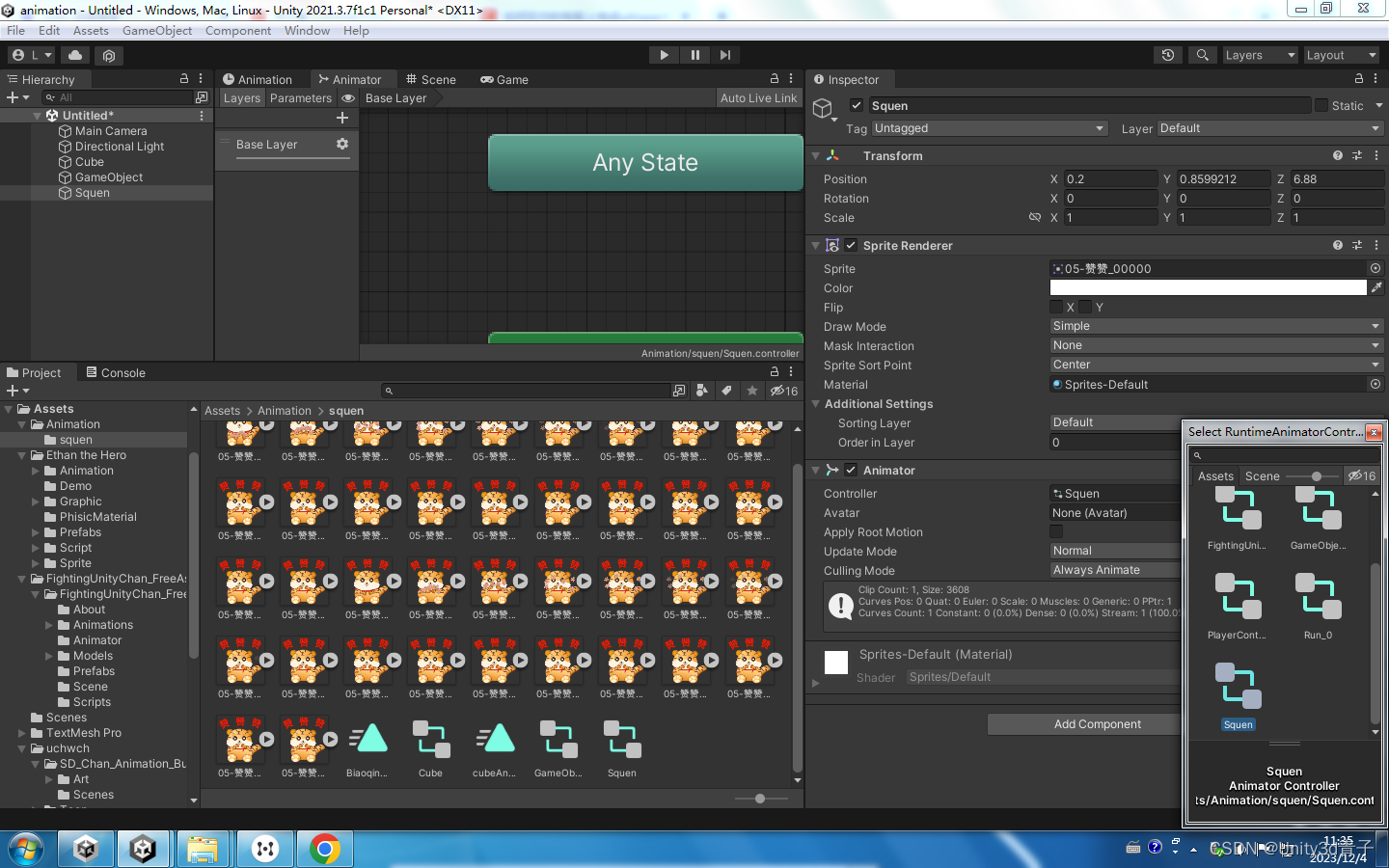The height and width of the screenshot is (868, 1389).
Task: Open Scene tab in controller picker
Action: [x=1262, y=475]
